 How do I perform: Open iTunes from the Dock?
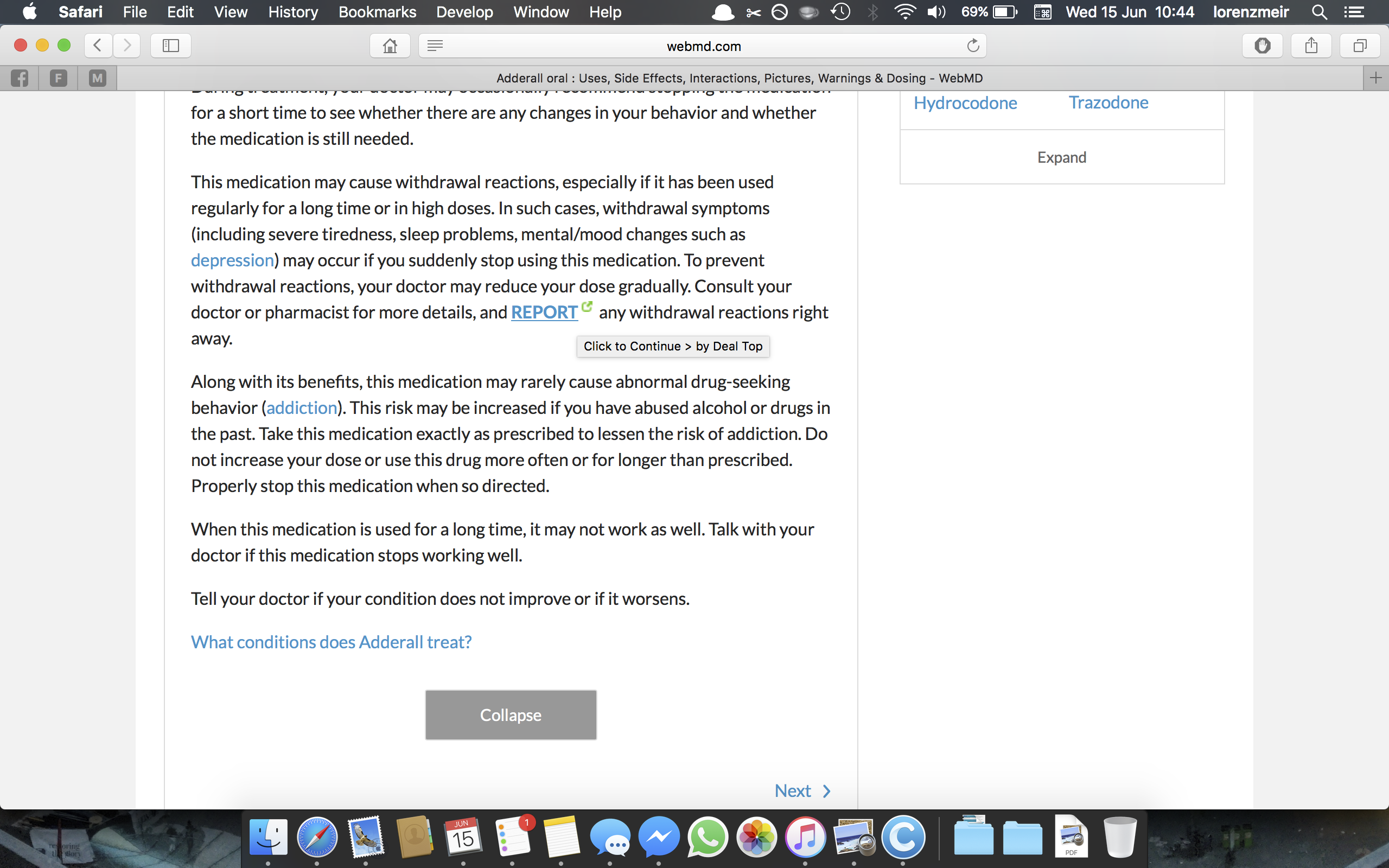pyautogui.click(x=805, y=838)
